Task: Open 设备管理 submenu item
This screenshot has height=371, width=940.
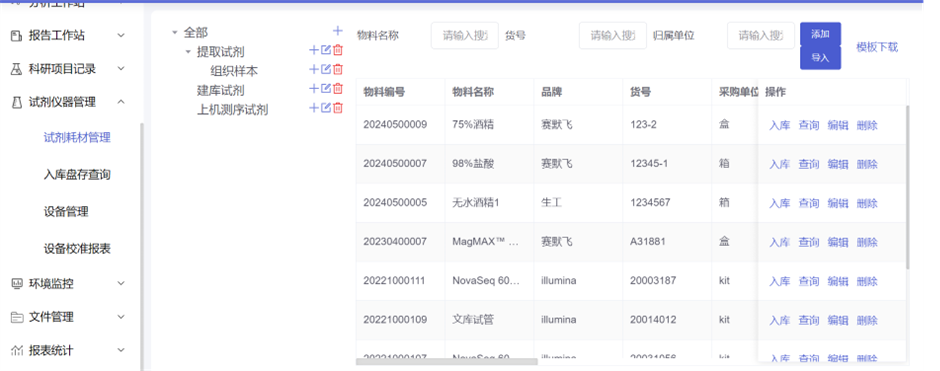Action: pos(66,212)
